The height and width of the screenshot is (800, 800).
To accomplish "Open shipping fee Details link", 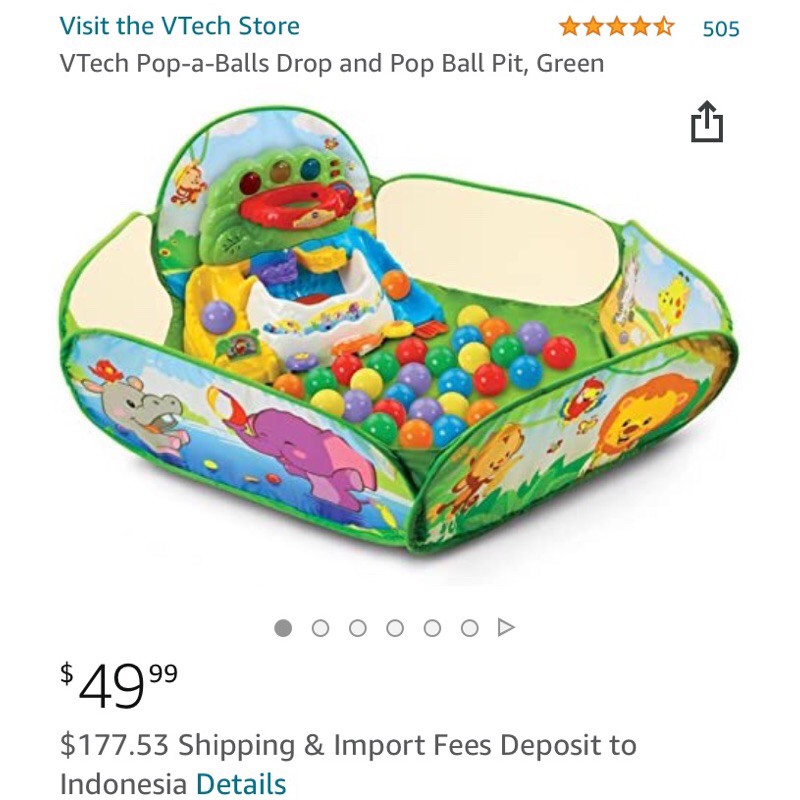I will (x=241, y=784).
